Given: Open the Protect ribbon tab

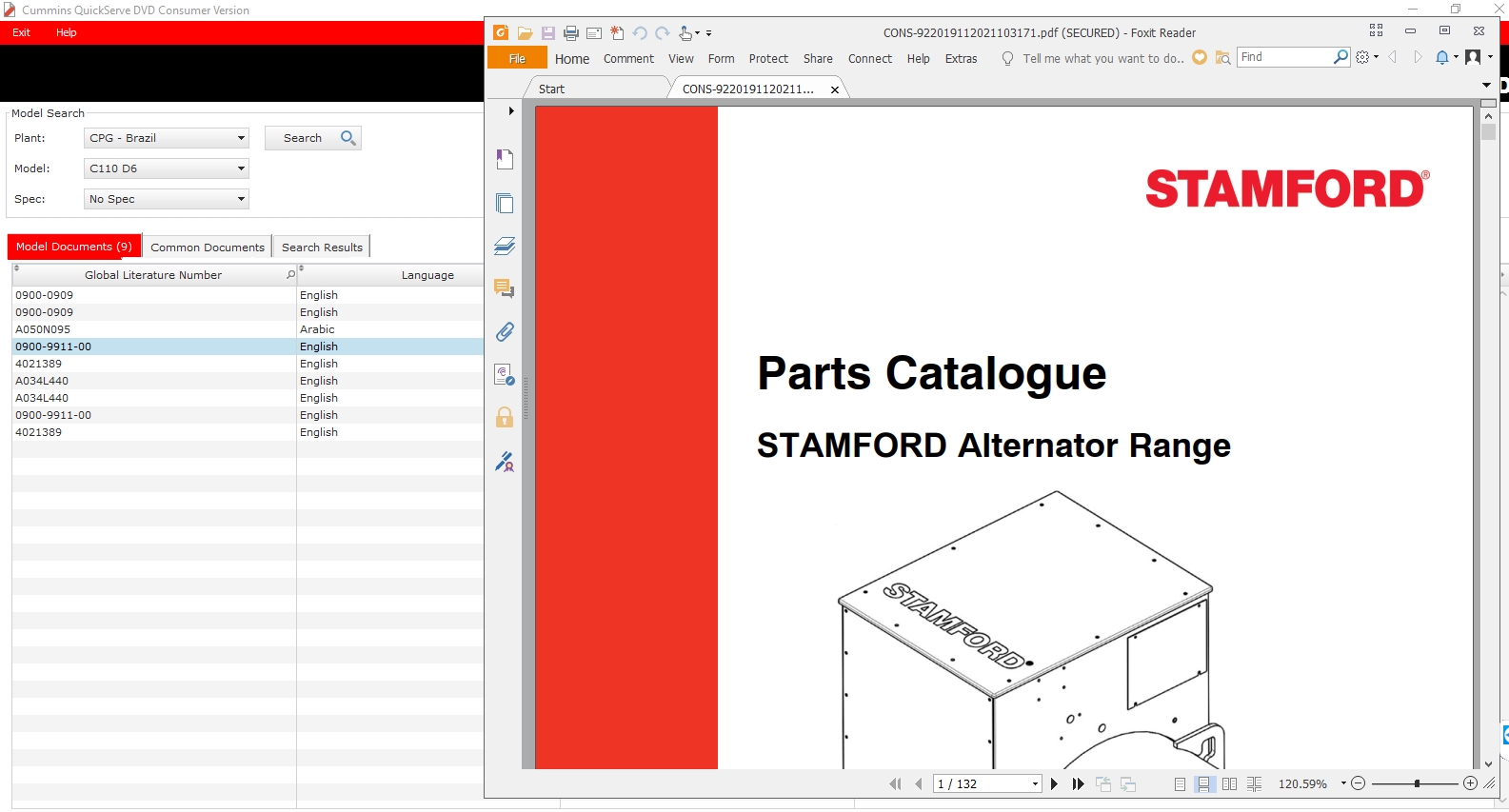Looking at the screenshot, I should (x=768, y=59).
